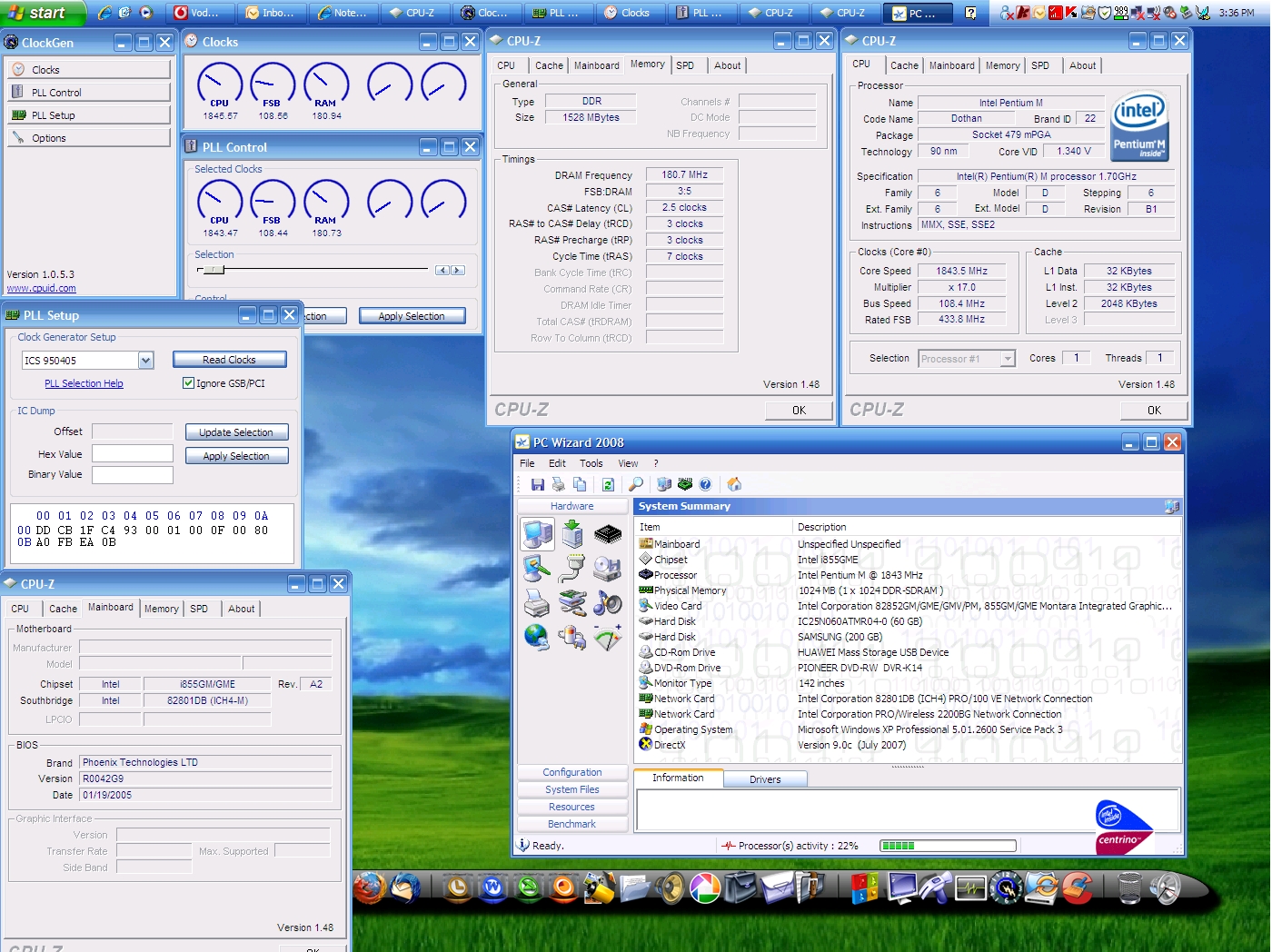Open the Benchmark section in PC Wizard
This screenshot has width=1272, height=952.
[572, 824]
